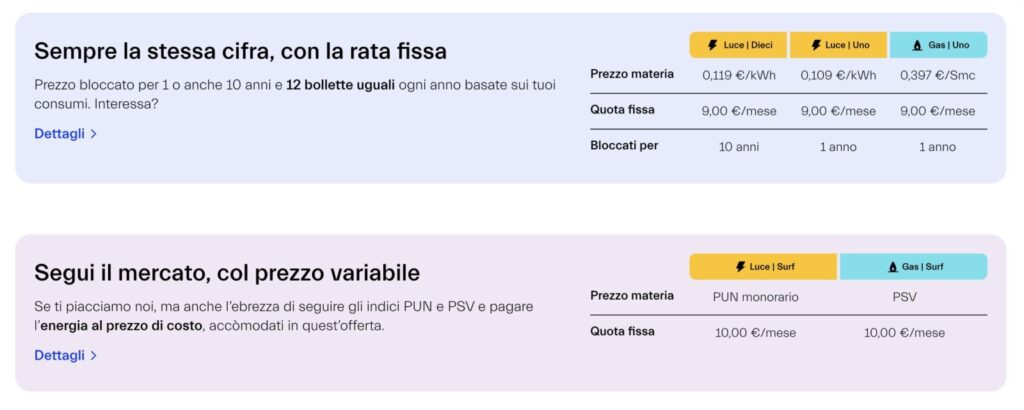Click the 0,119 €/kWh price value

(x=739, y=75)
